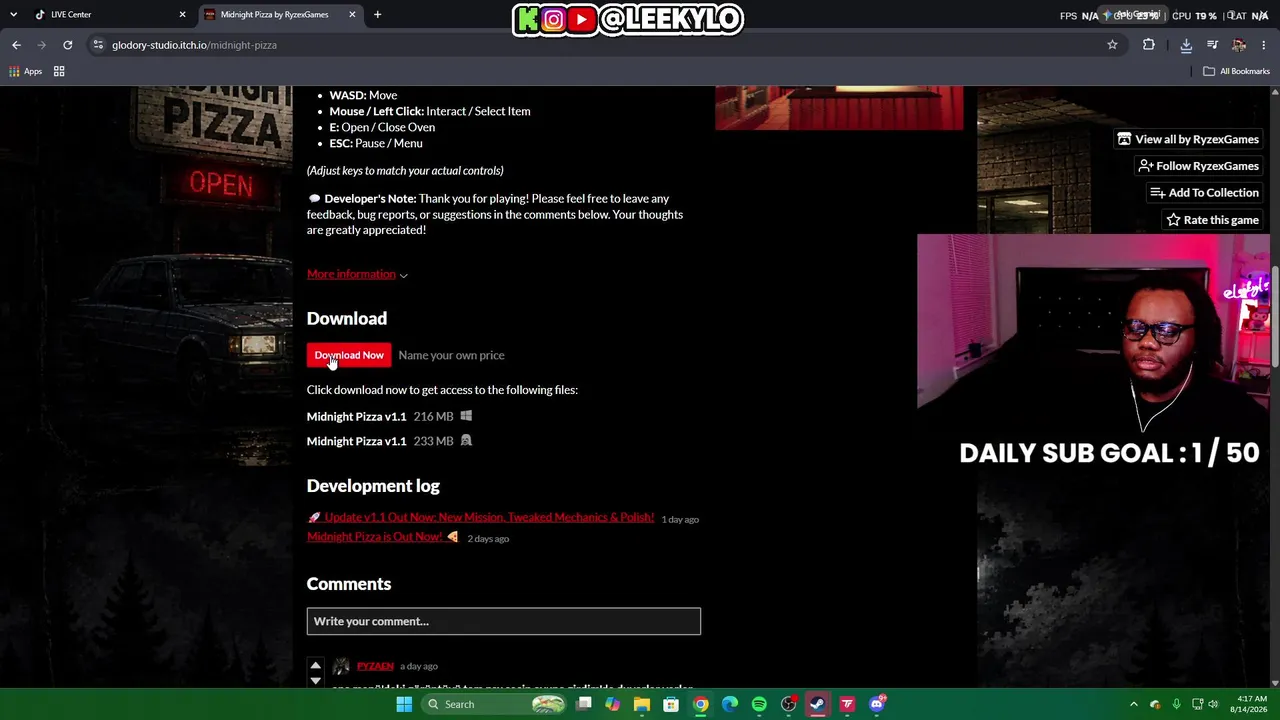The width and height of the screenshot is (1280, 720).
Task: Open the Windows Start menu
Action: [x=404, y=704]
